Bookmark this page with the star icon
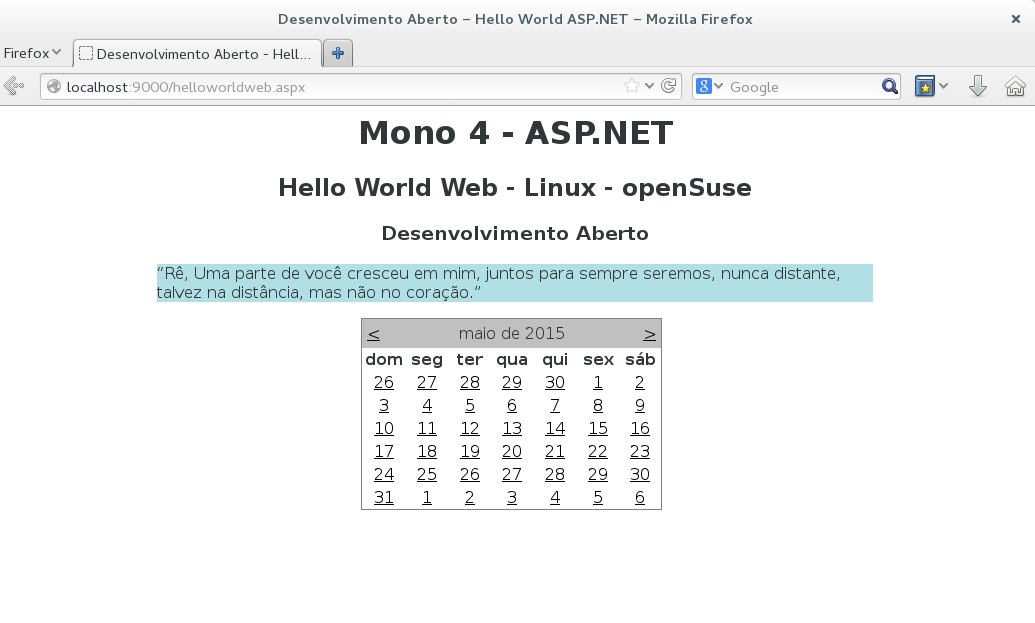Image resolution: width=1035 pixels, height=623 pixels. coord(631,87)
